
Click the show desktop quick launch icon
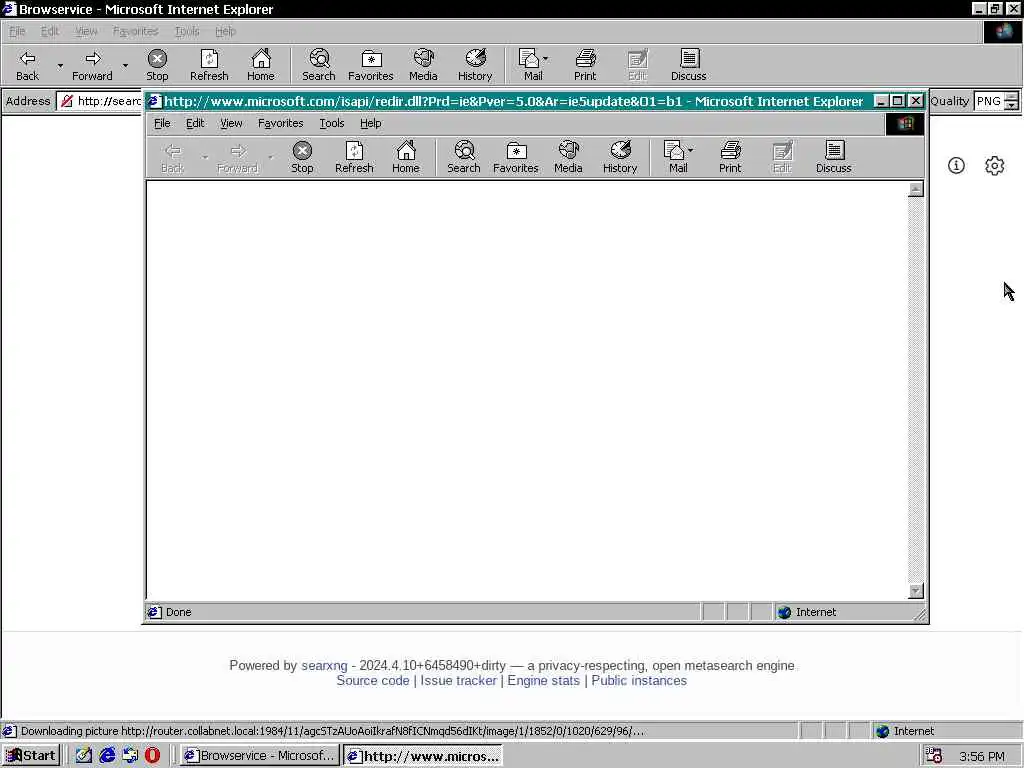[x=84, y=756]
